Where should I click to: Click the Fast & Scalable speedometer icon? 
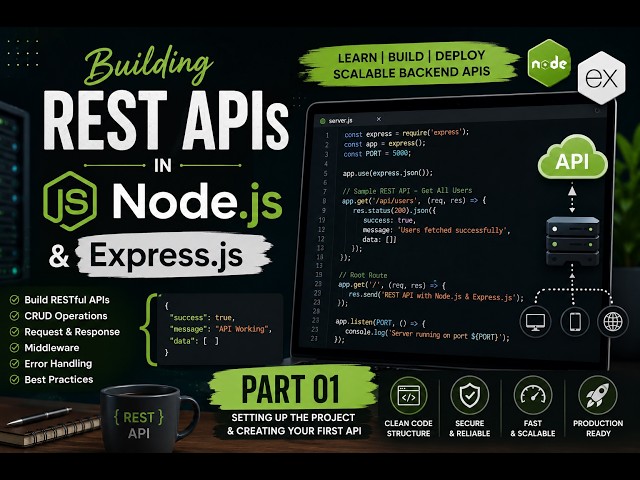click(x=533, y=395)
